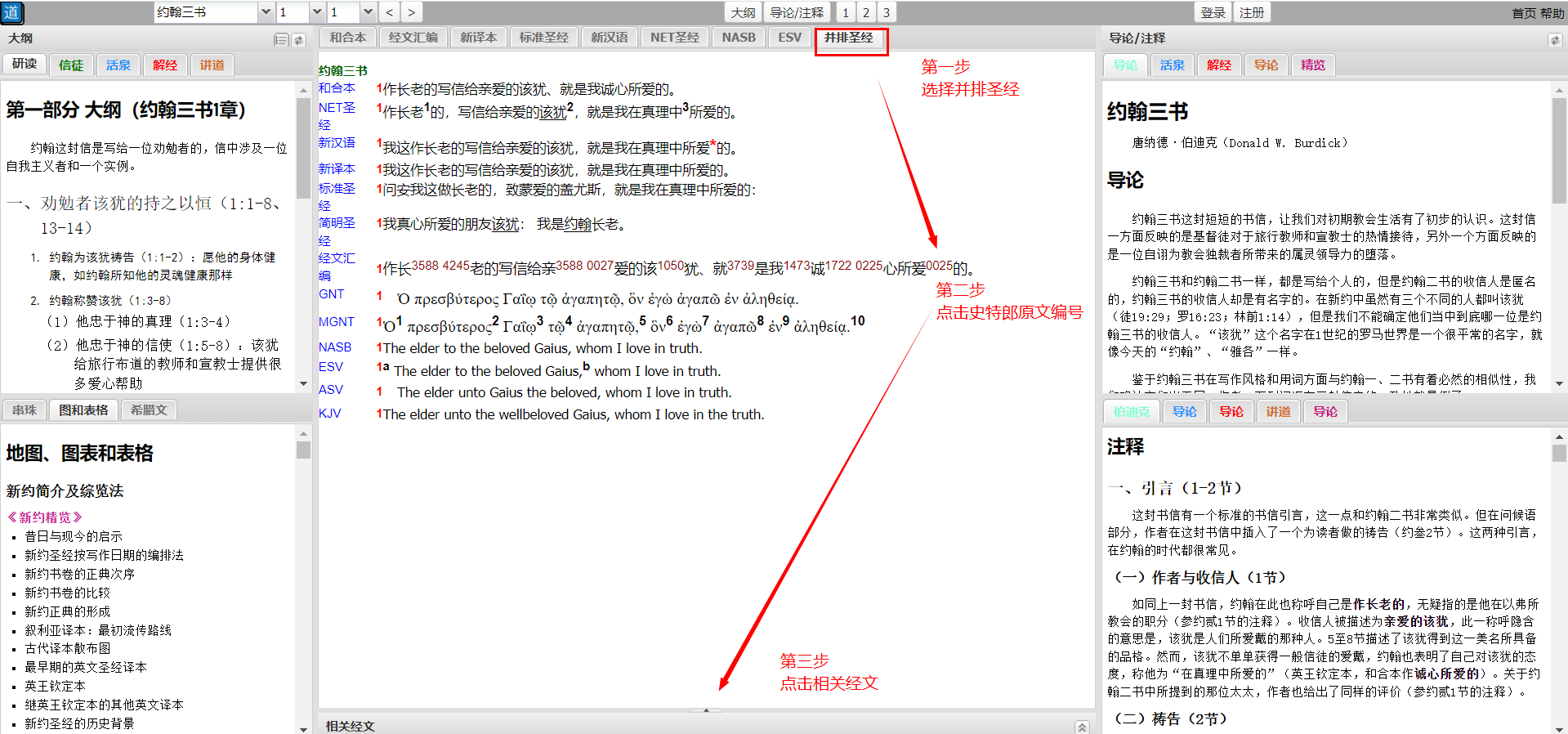Screen dimensions: 1568x734
Task: Go to previous chapter with the < button
Action: [390, 12]
